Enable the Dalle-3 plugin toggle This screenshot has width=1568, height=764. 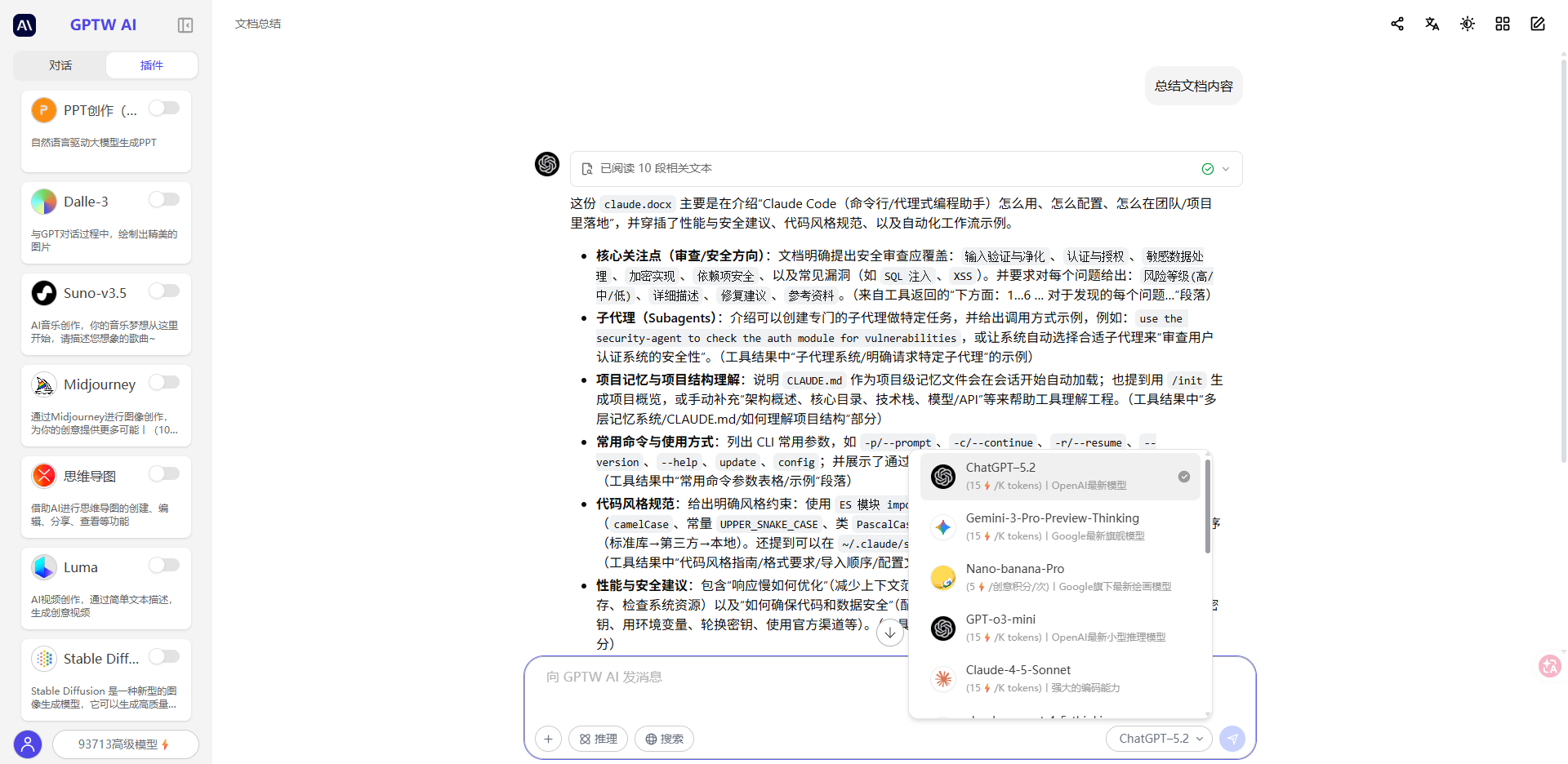pyautogui.click(x=164, y=200)
